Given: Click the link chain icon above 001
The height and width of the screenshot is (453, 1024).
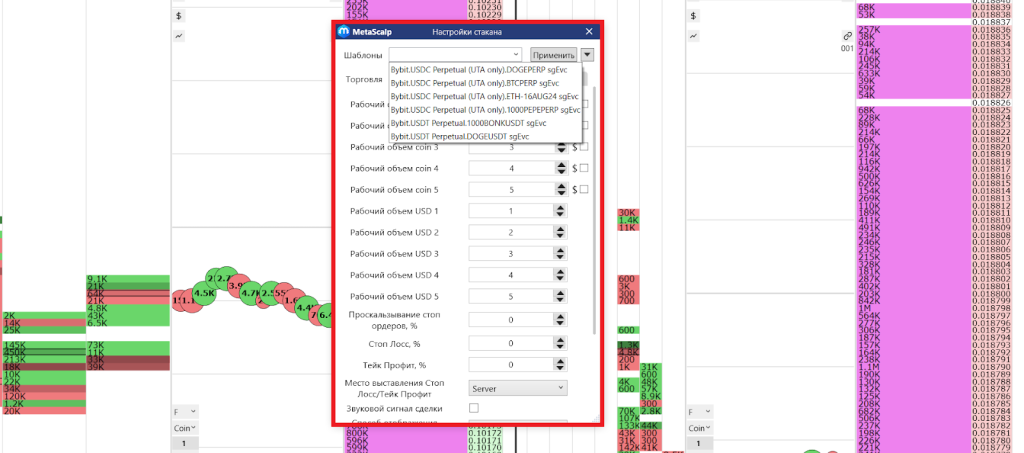Looking at the screenshot, I should click(x=848, y=36).
